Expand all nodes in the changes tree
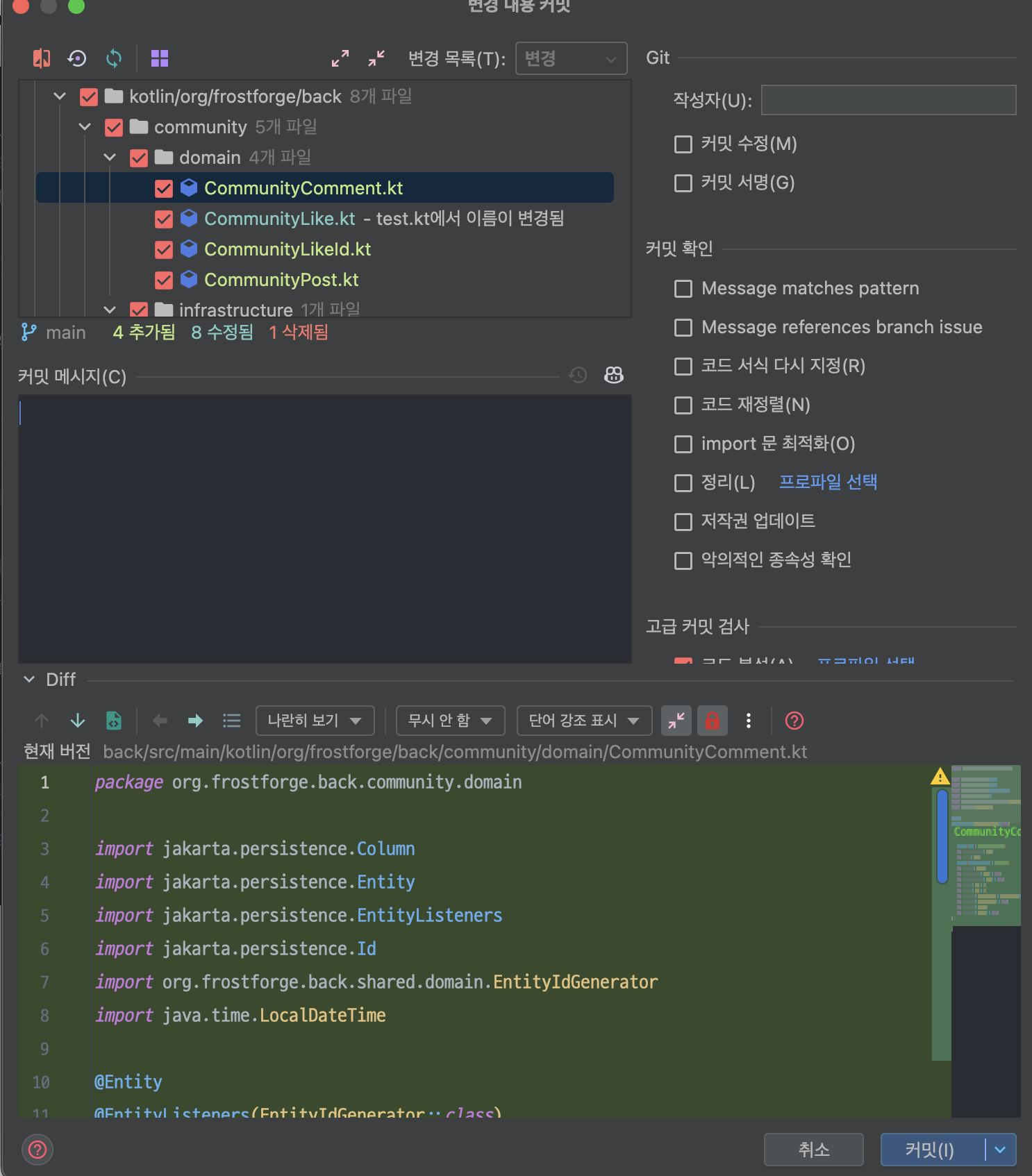Image resolution: width=1032 pixels, height=1176 pixels. click(340, 58)
